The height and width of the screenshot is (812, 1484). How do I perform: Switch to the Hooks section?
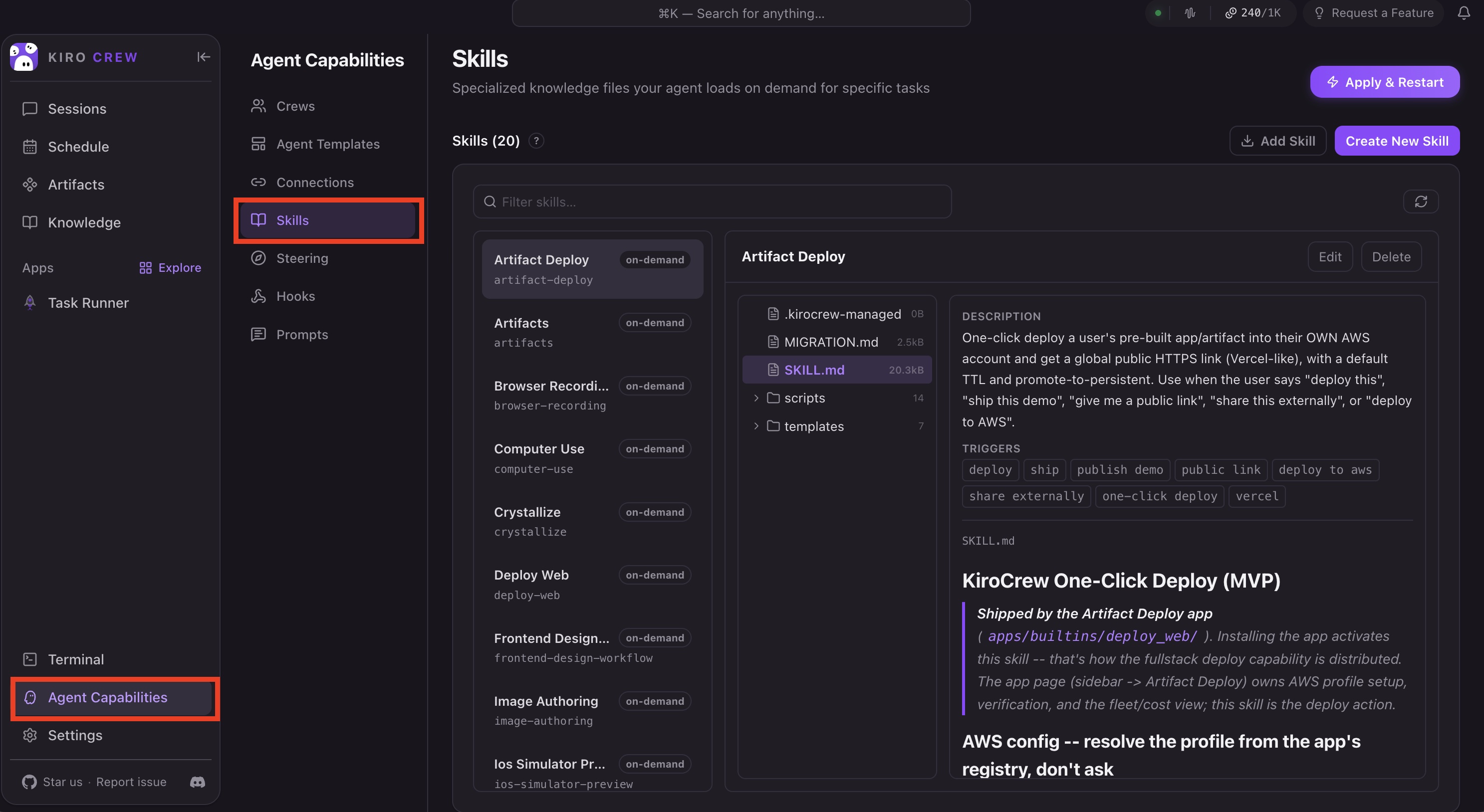point(328,296)
